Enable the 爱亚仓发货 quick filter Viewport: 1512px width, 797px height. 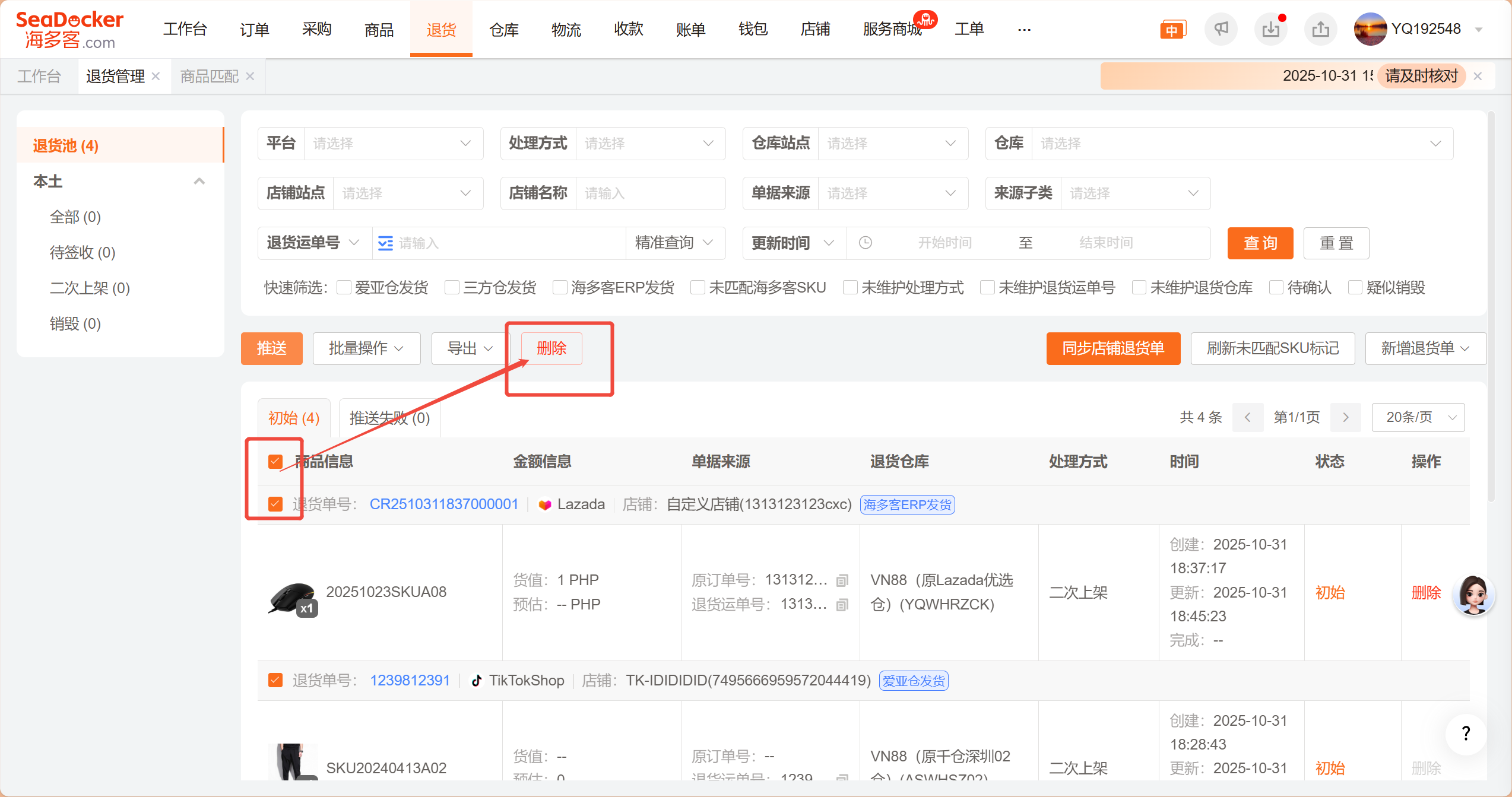coord(344,288)
